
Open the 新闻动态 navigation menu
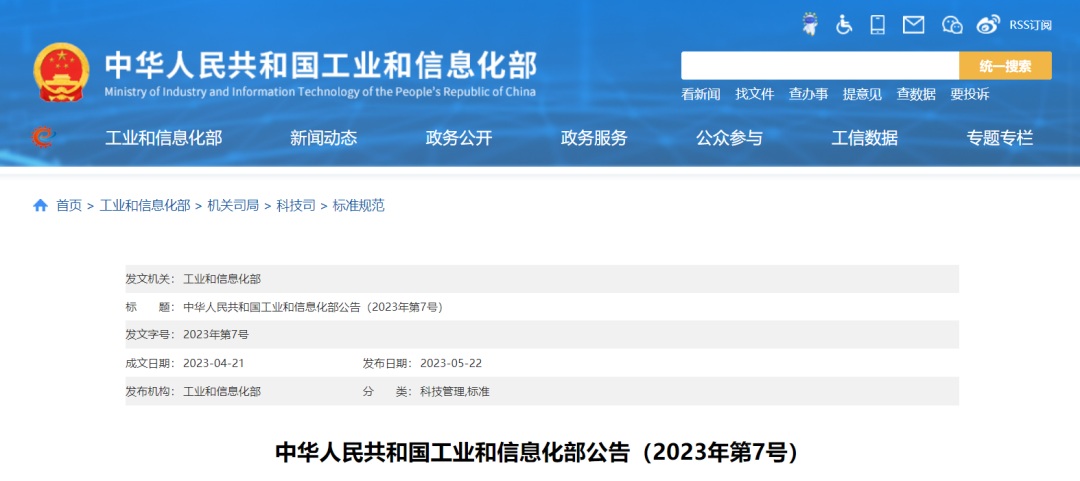323,139
